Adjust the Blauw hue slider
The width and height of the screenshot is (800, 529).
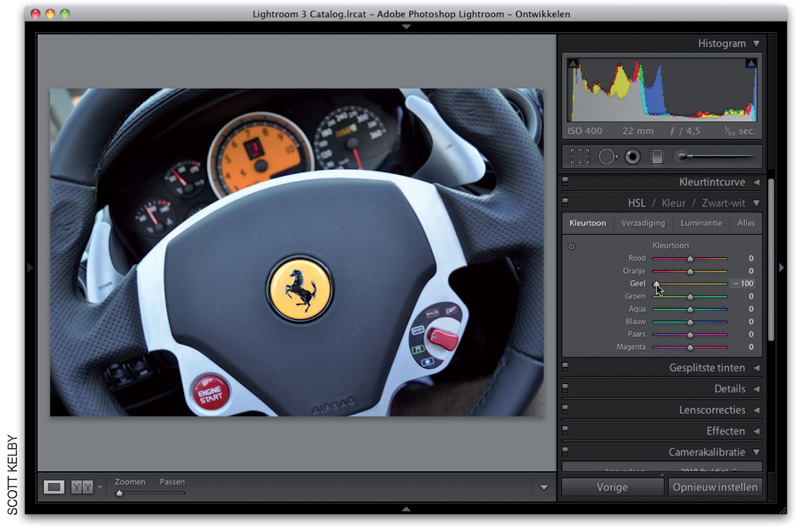click(690, 322)
